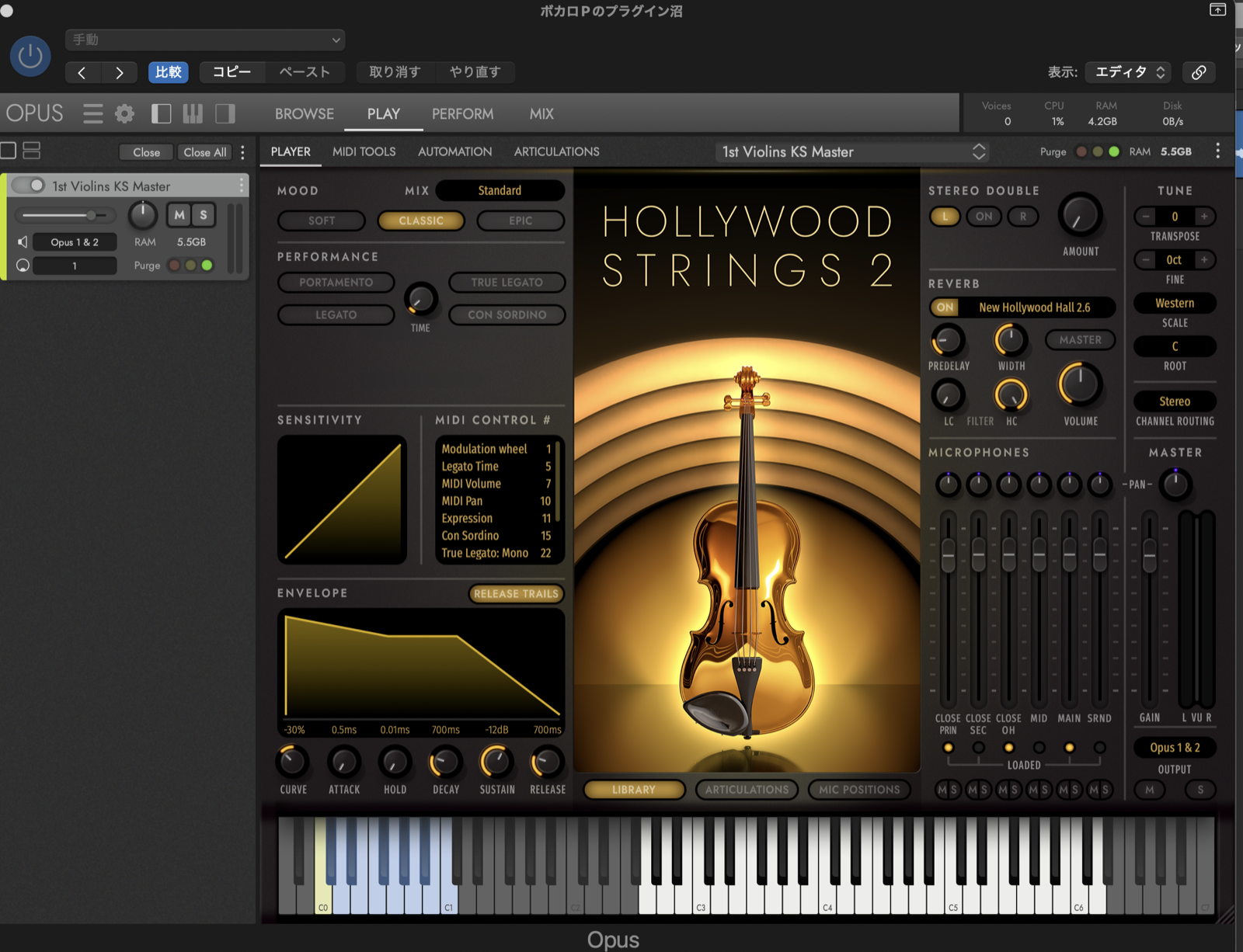This screenshot has height=952, width=1243.
Task: Click speaker output icon in rack
Action: [23, 242]
